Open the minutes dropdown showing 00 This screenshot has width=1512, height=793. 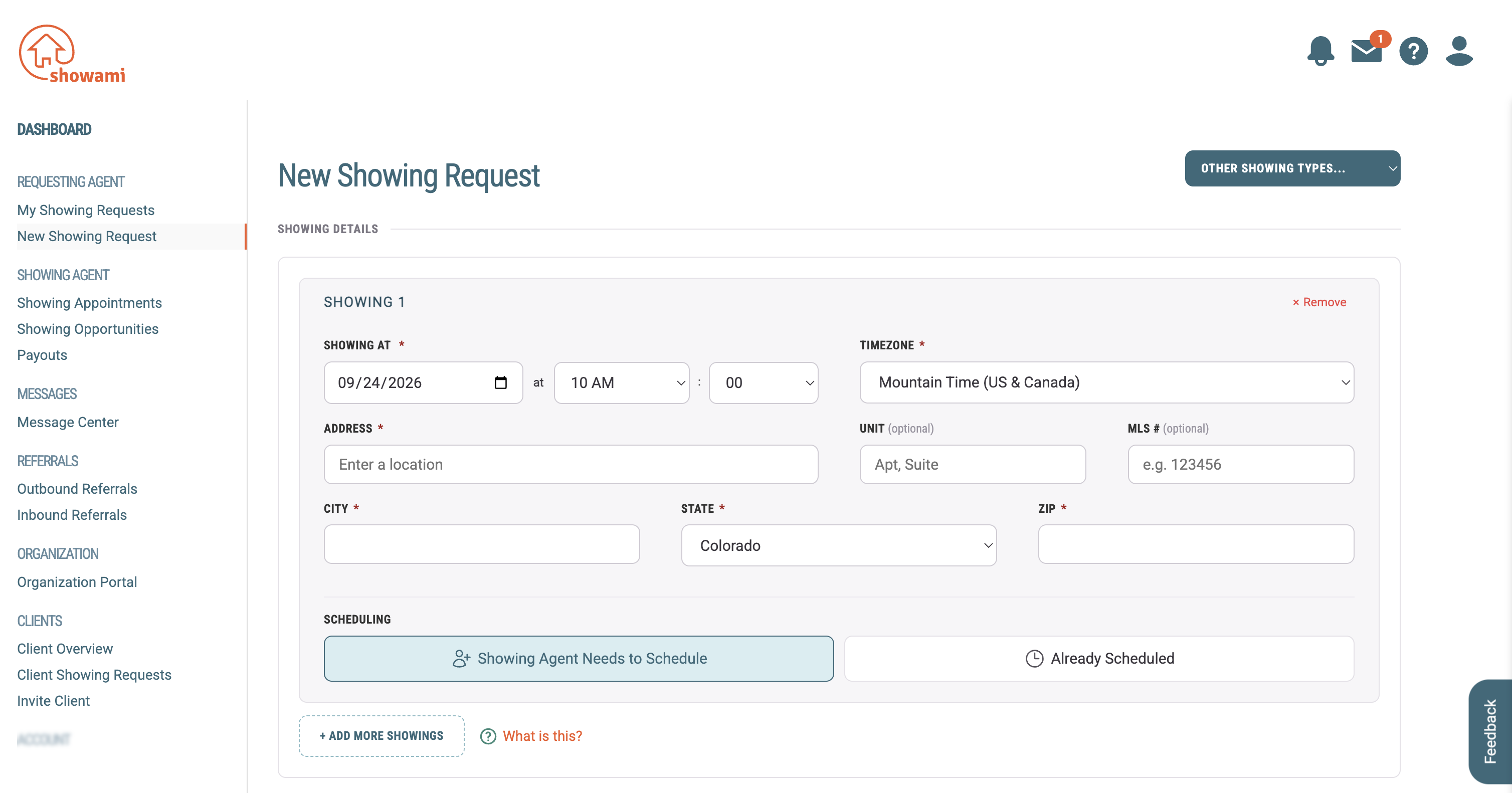[x=764, y=382]
